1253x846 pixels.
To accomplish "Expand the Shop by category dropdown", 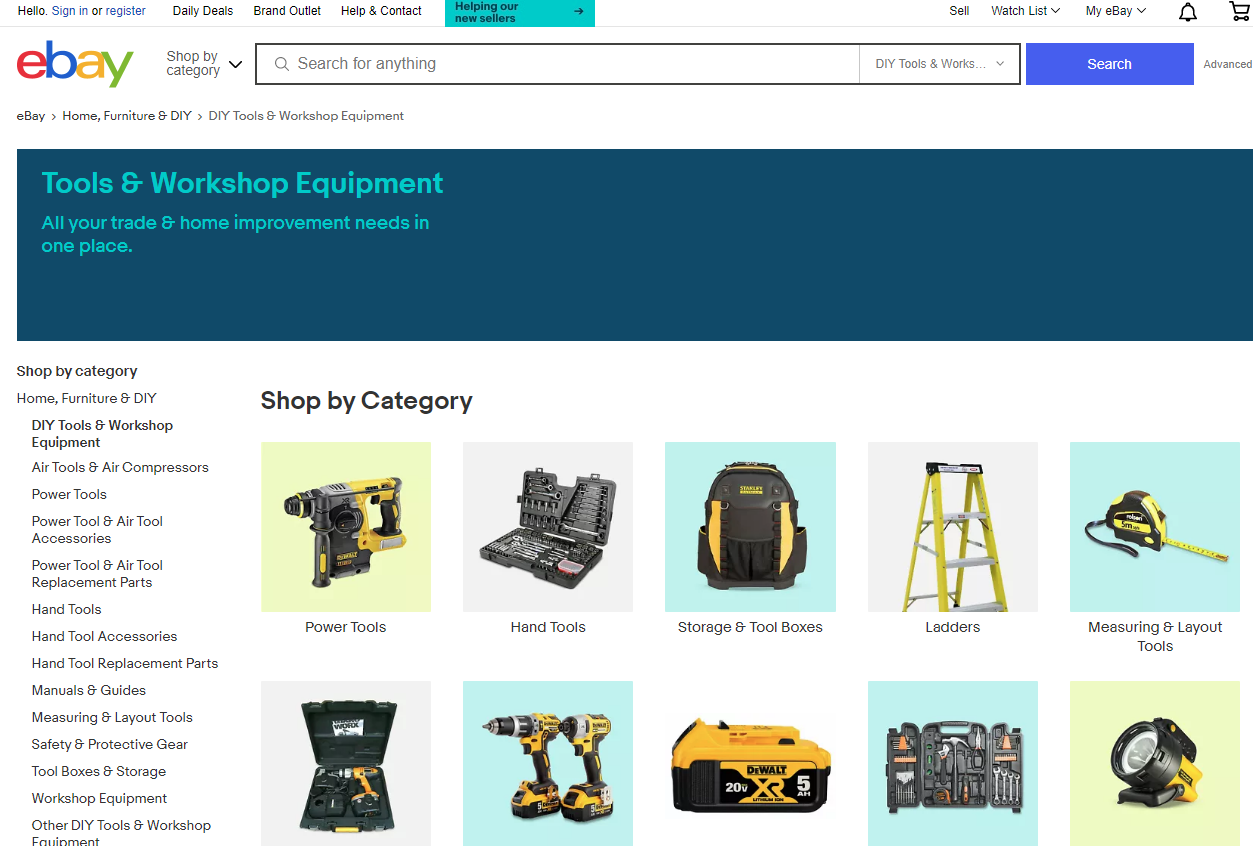I will pyautogui.click(x=204, y=64).
